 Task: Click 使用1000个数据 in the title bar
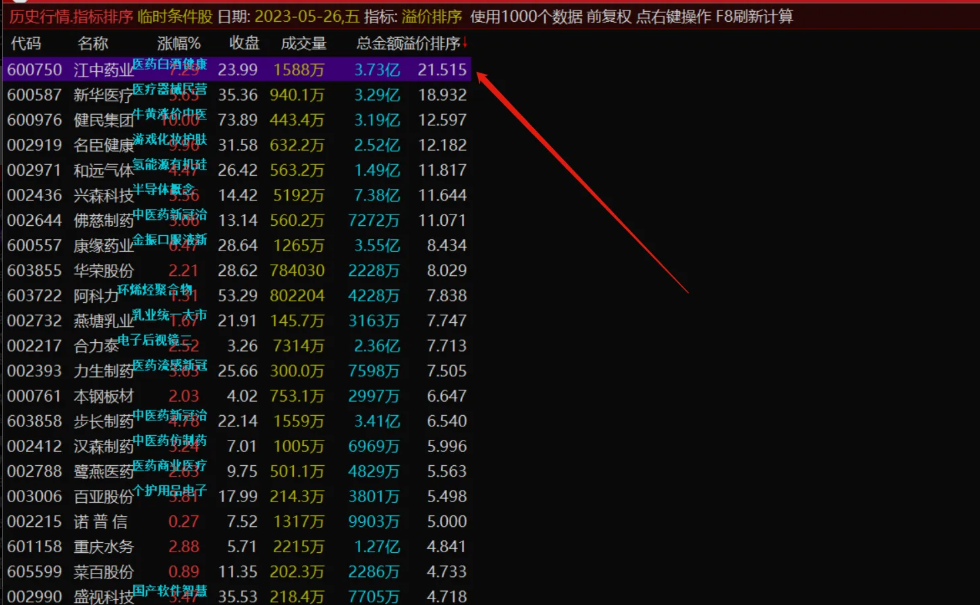coord(526,17)
